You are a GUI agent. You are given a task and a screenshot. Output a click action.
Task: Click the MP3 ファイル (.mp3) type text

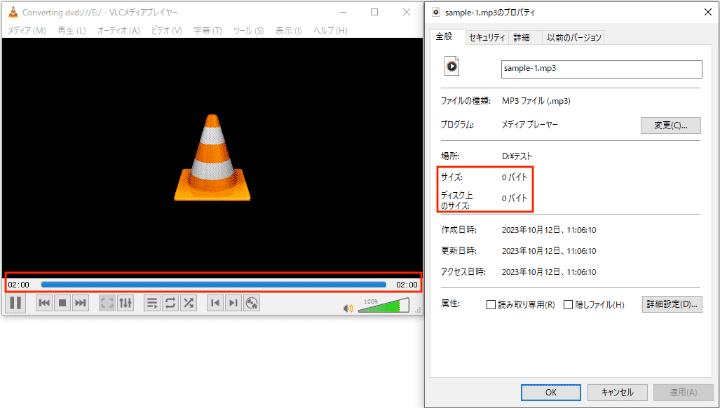tap(536, 101)
